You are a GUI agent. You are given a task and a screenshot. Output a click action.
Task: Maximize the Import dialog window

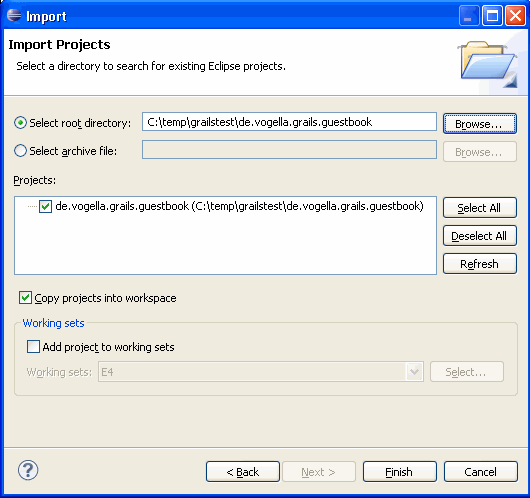pos(492,16)
